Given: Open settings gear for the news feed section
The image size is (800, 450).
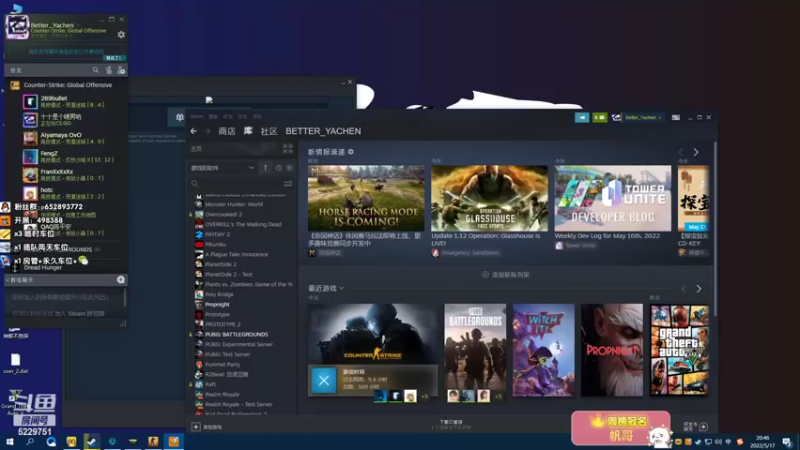Looking at the screenshot, I should click(x=351, y=152).
